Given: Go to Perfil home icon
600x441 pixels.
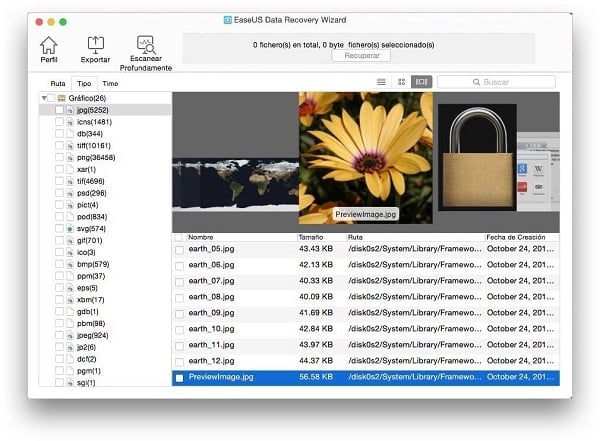Looking at the screenshot, I should [49, 46].
